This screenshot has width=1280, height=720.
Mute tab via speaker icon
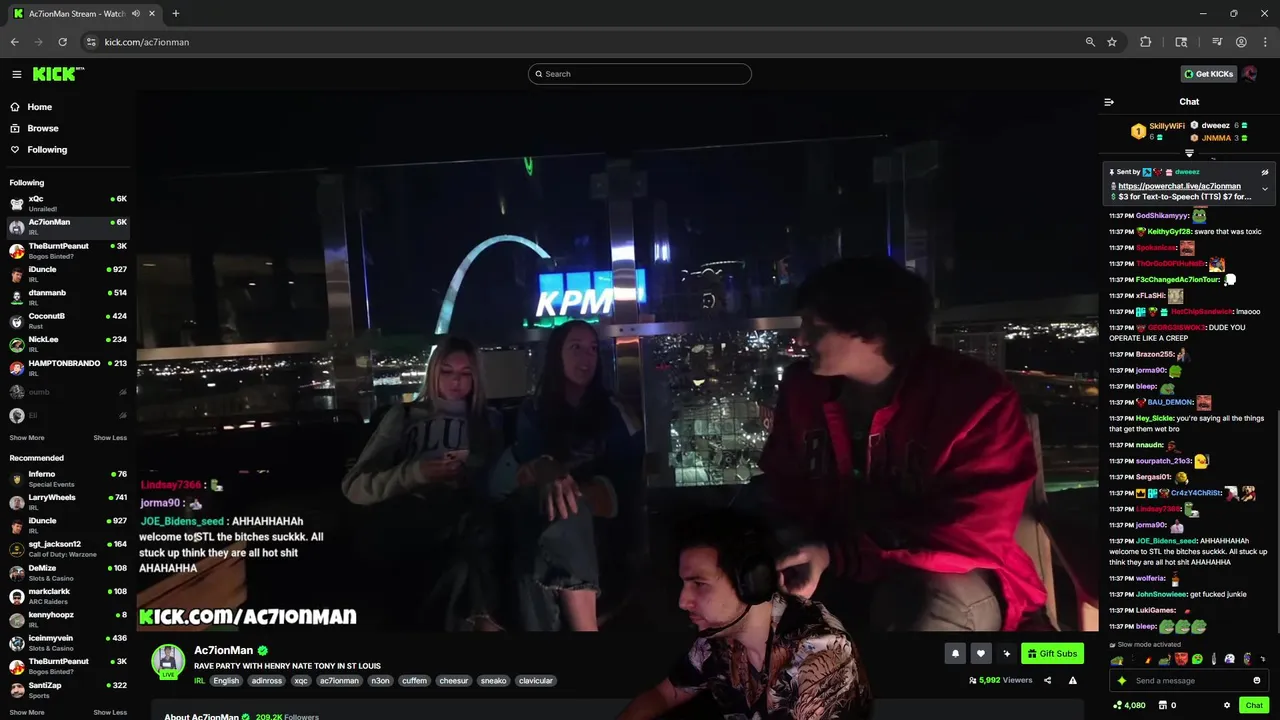[x=136, y=14]
